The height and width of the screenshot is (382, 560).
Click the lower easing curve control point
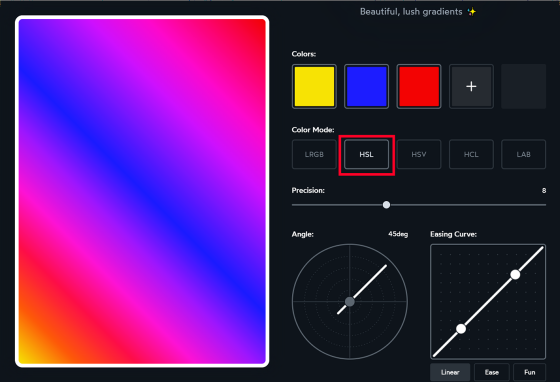click(x=461, y=329)
